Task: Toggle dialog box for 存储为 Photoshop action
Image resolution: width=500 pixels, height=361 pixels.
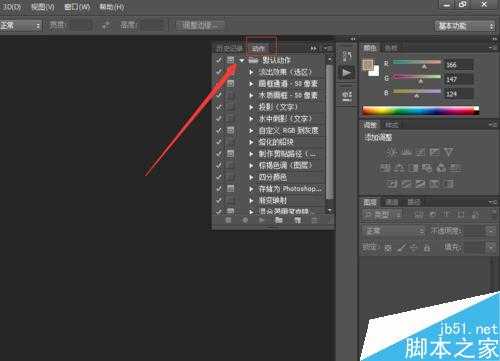Action: [x=230, y=189]
